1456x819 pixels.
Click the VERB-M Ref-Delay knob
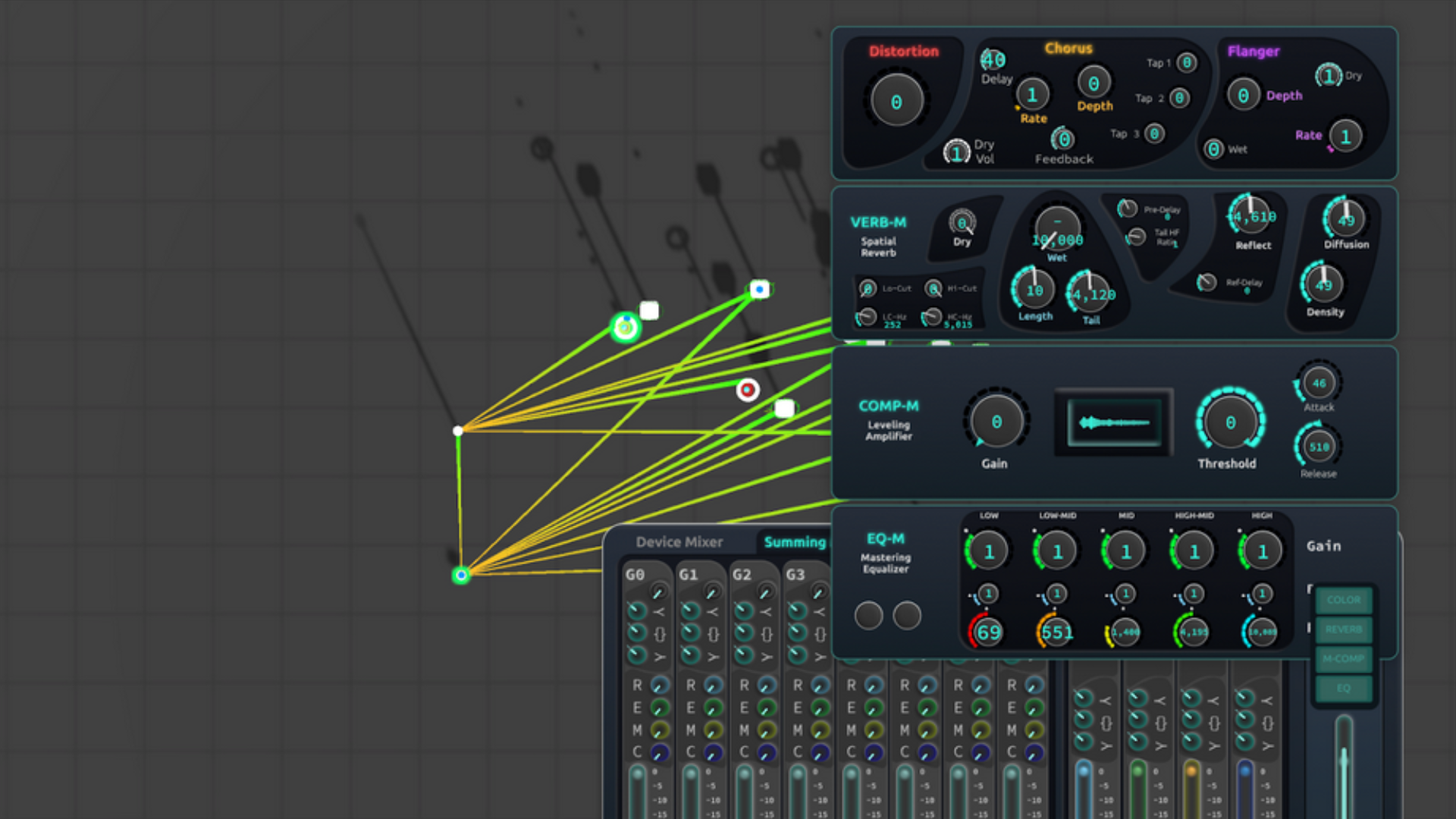pyautogui.click(x=1206, y=282)
